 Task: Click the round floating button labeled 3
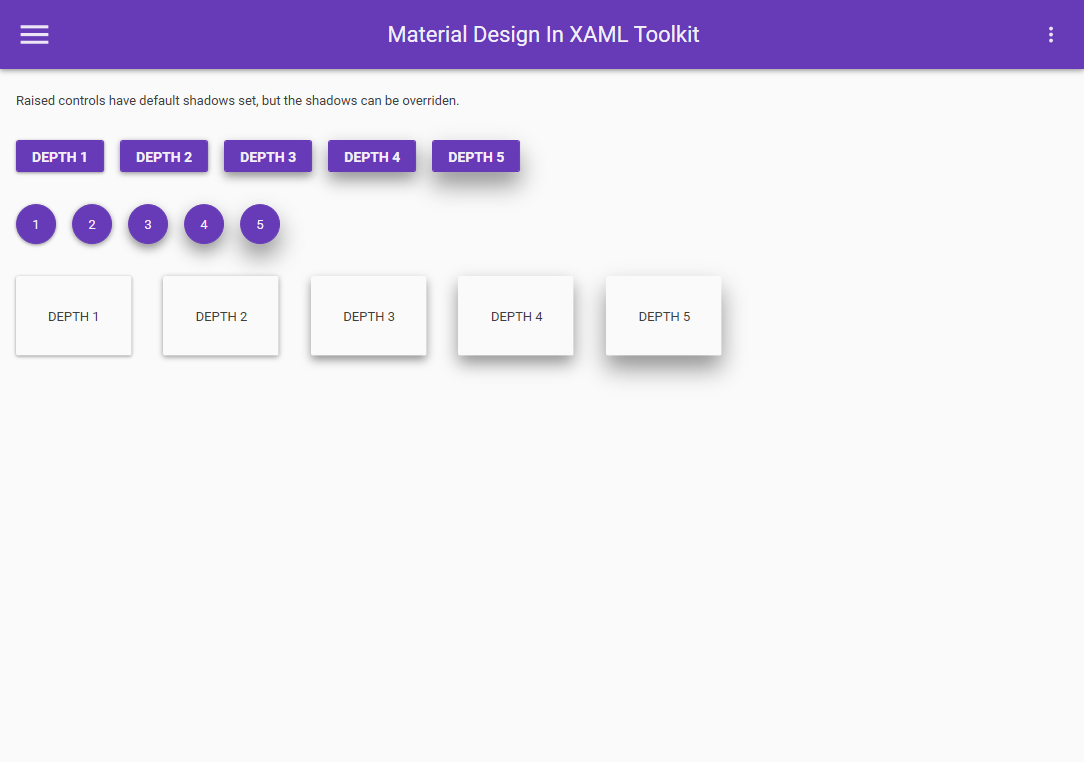point(148,224)
